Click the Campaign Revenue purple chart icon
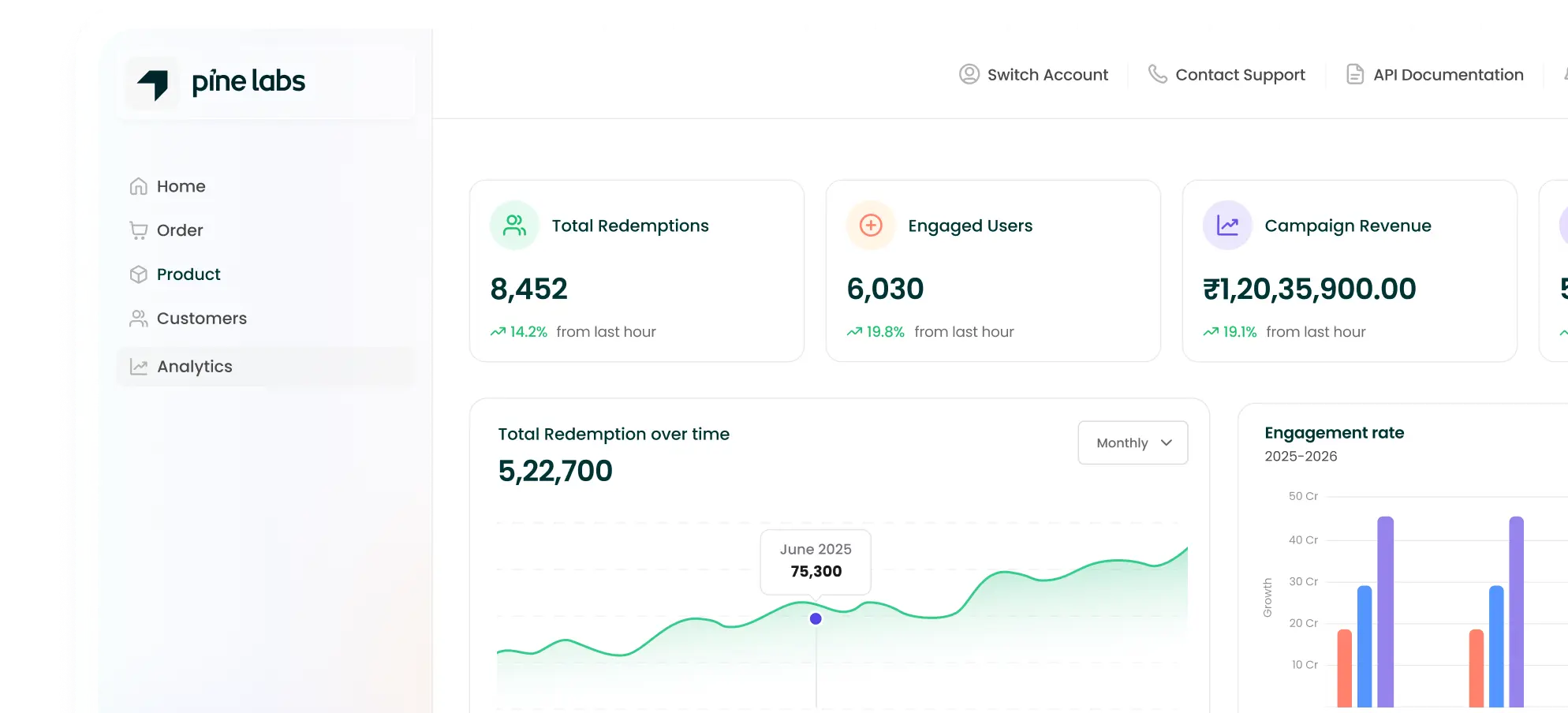1568x713 pixels. [x=1227, y=226]
